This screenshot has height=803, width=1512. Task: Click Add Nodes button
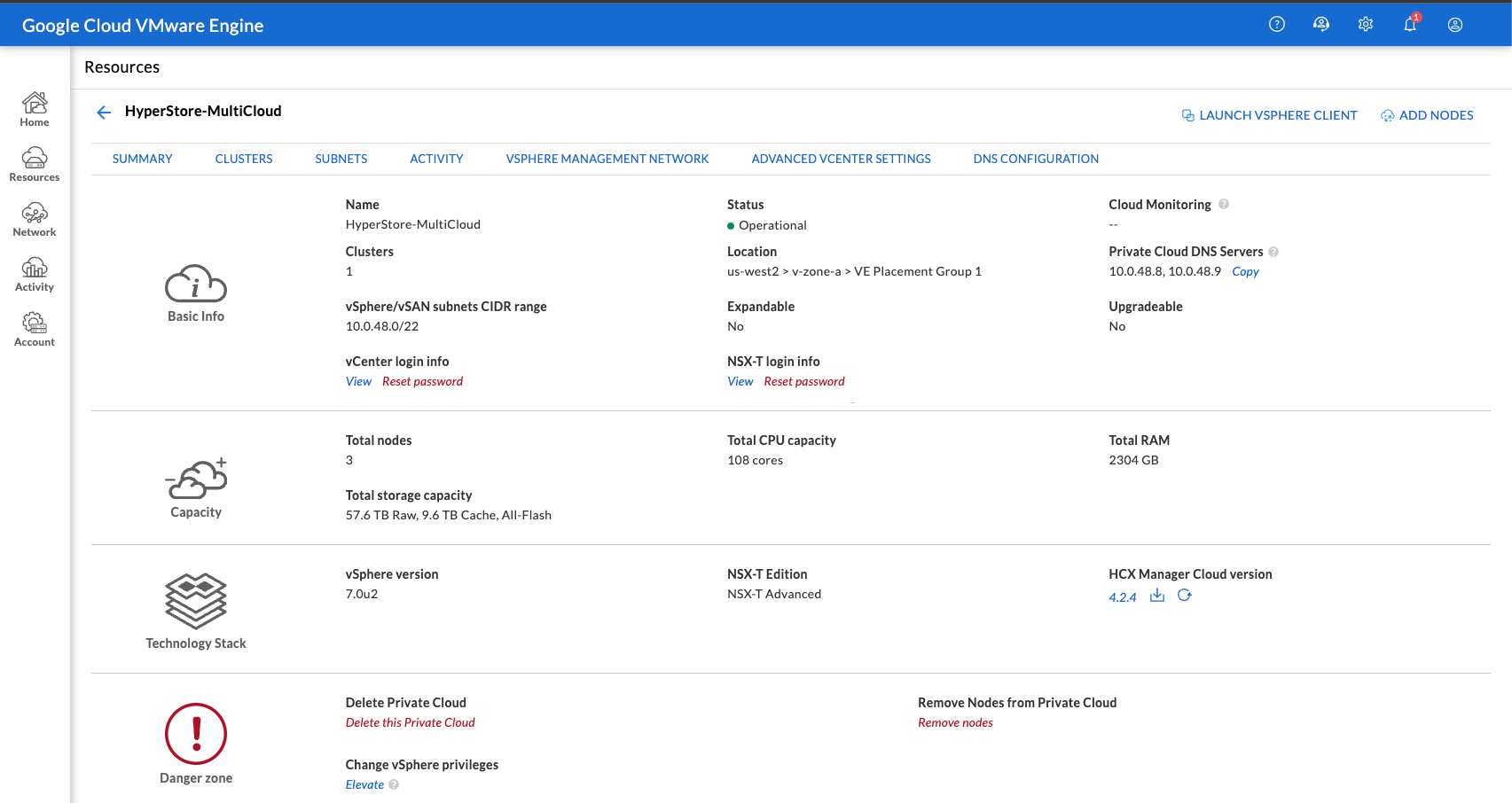click(x=1428, y=115)
